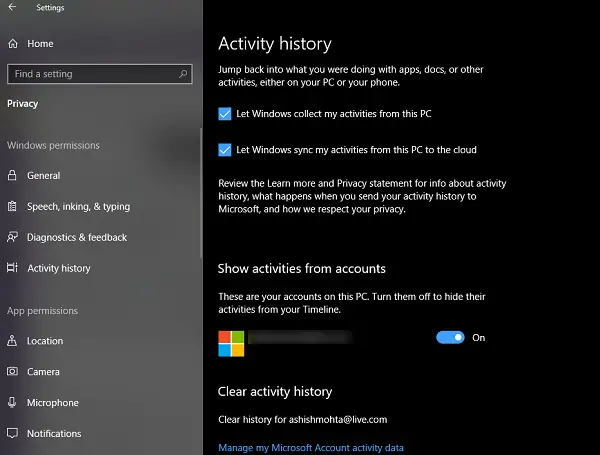Viewport: 600px width, 455px height.
Task: Click the back arrow in Settings
Action: pyautogui.click(x=12, y=7)
